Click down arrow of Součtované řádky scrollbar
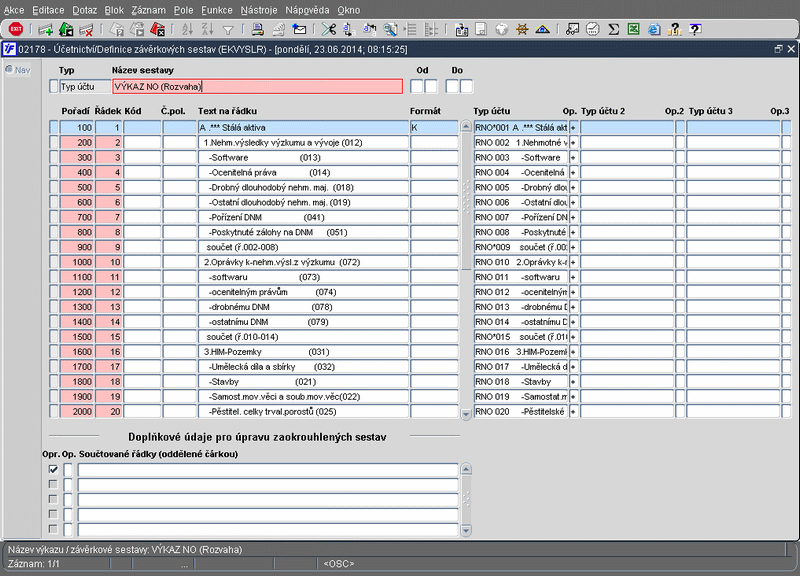 [x=466, y=531]
